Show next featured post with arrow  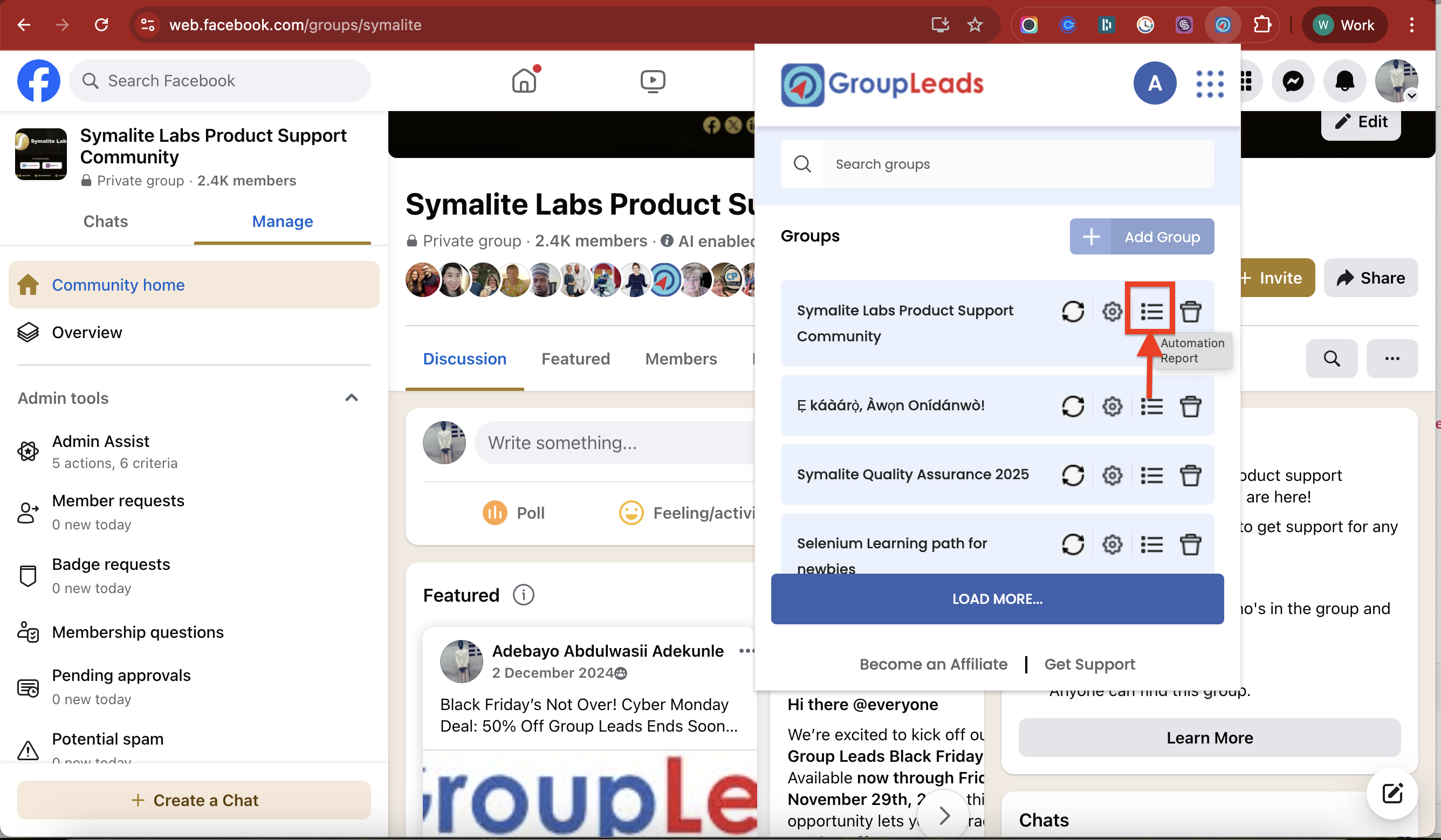[944, 816]
